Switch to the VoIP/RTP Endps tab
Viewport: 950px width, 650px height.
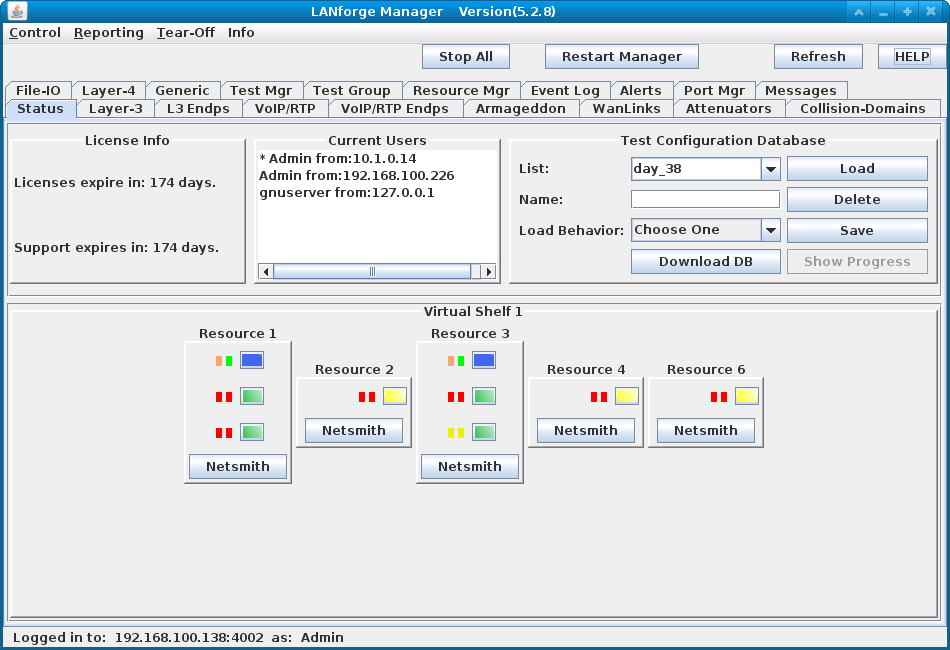click(x=394, y=108)
